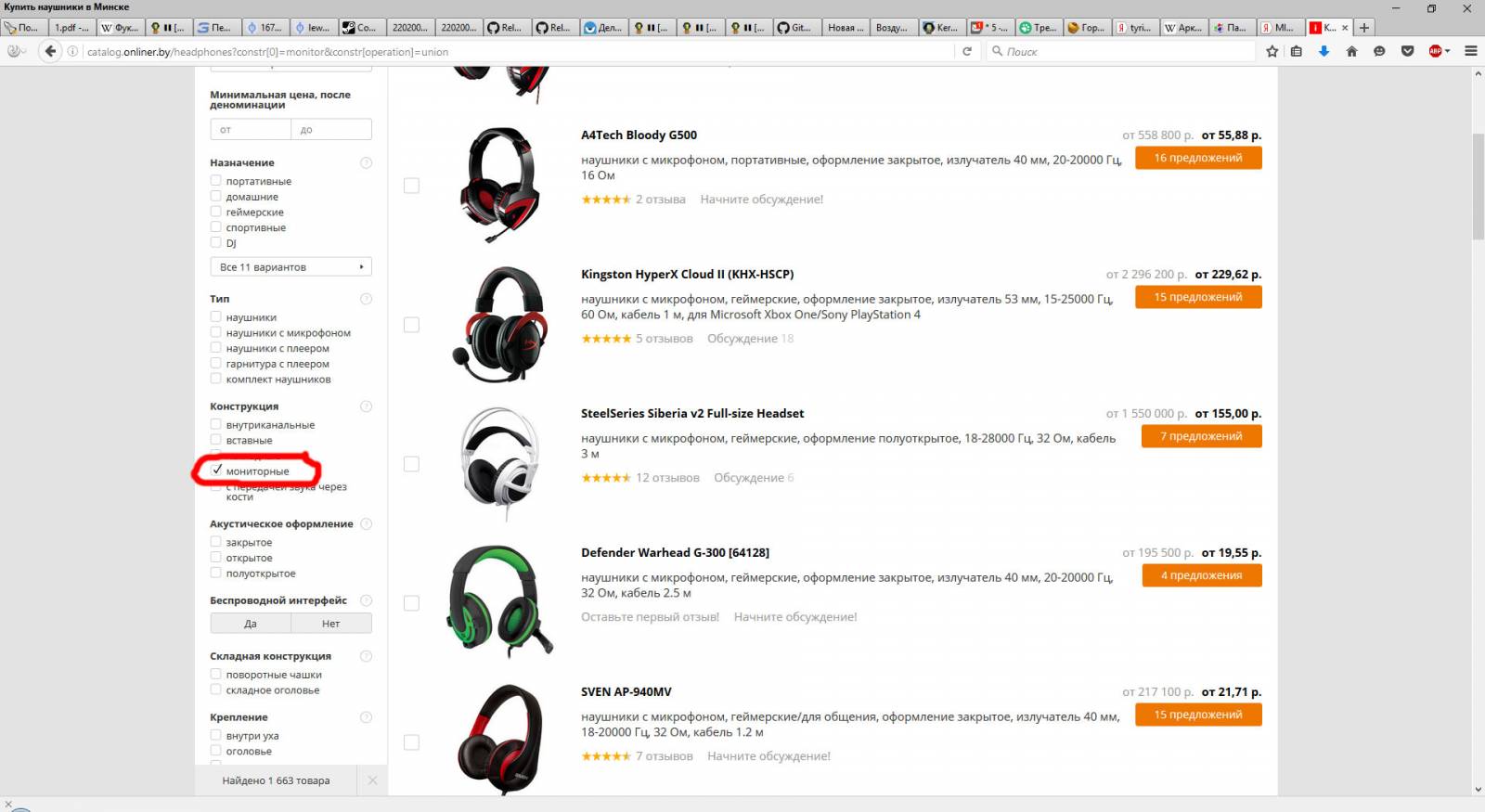The height and width of the screenshot is (812, 1485).
Task: Show help for Беспроводной интерфейс filter
Action: [x=366, y=600]
